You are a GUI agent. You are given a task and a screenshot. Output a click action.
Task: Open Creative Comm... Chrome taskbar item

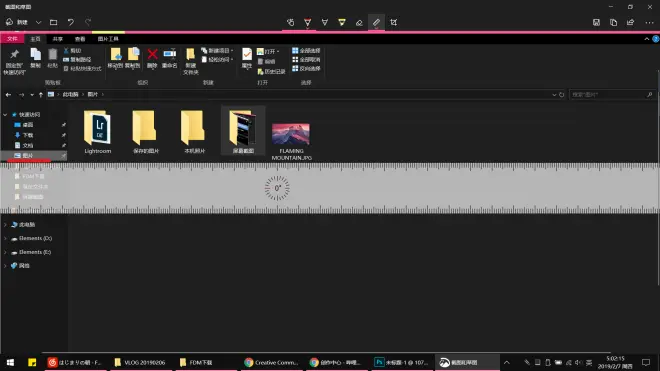click(x=271, y=363)
